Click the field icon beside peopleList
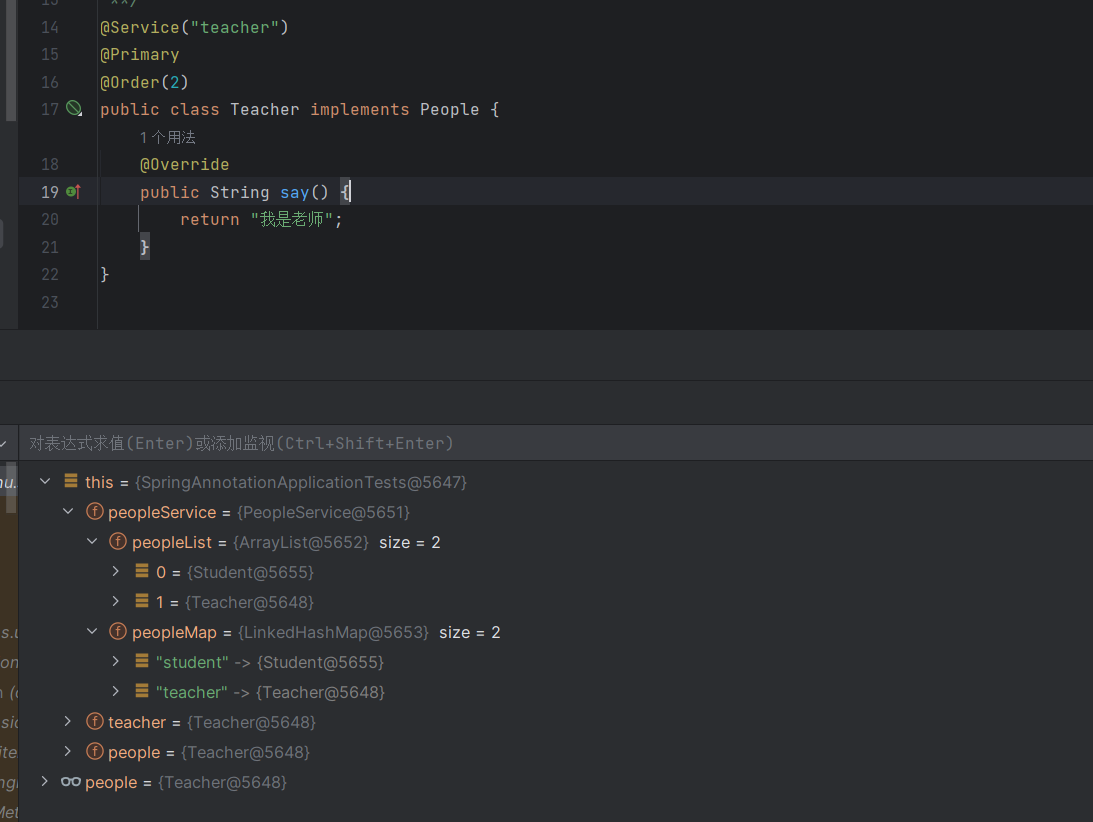This screenshot has width=1093, height=822. point(119,542)
